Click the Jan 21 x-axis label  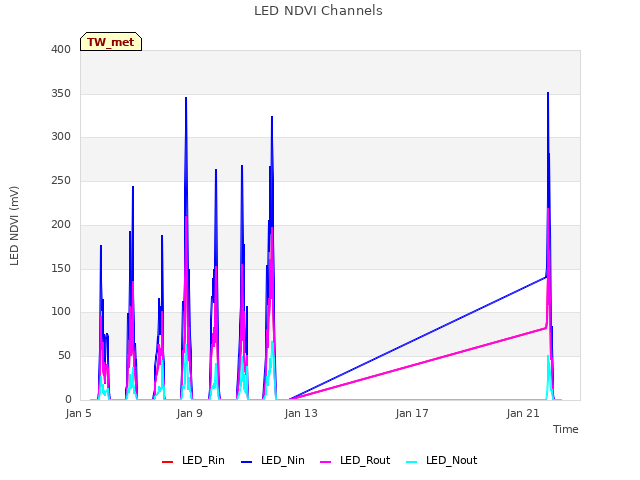click(523, 413)
